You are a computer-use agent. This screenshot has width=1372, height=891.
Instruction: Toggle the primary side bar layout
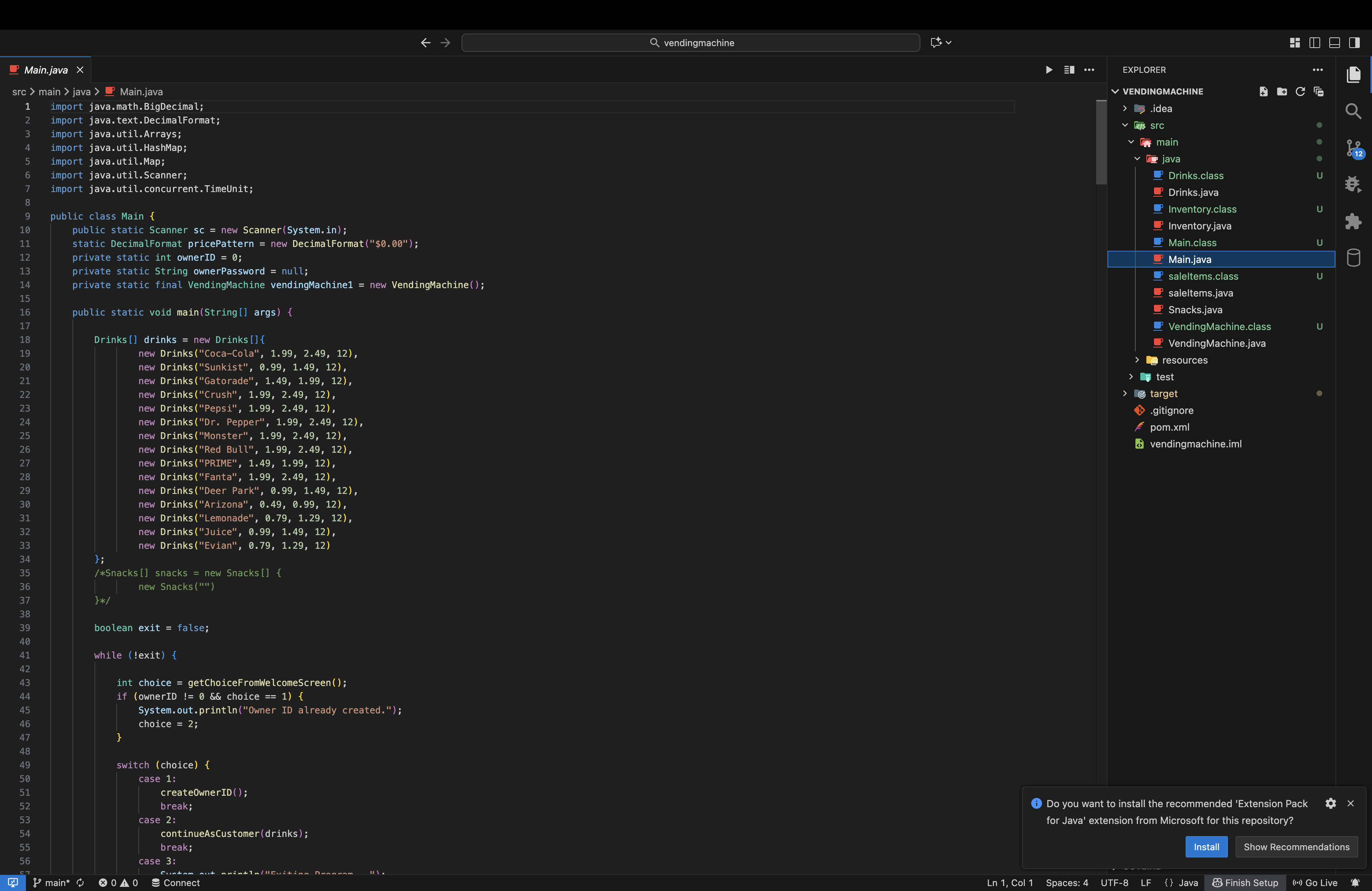pyautogui.click(x=1314, y=43)
